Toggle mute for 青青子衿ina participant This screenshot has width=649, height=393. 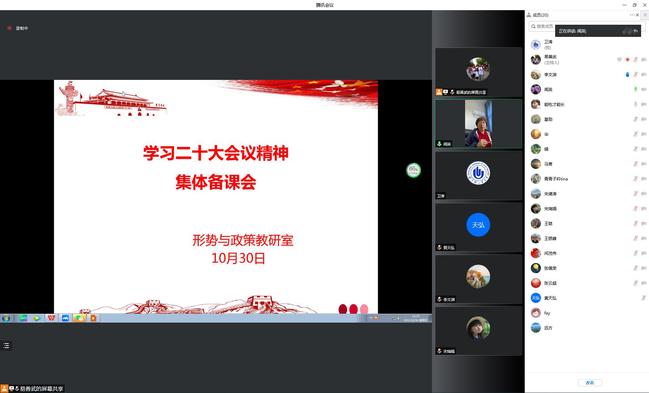tap(636, 179)
